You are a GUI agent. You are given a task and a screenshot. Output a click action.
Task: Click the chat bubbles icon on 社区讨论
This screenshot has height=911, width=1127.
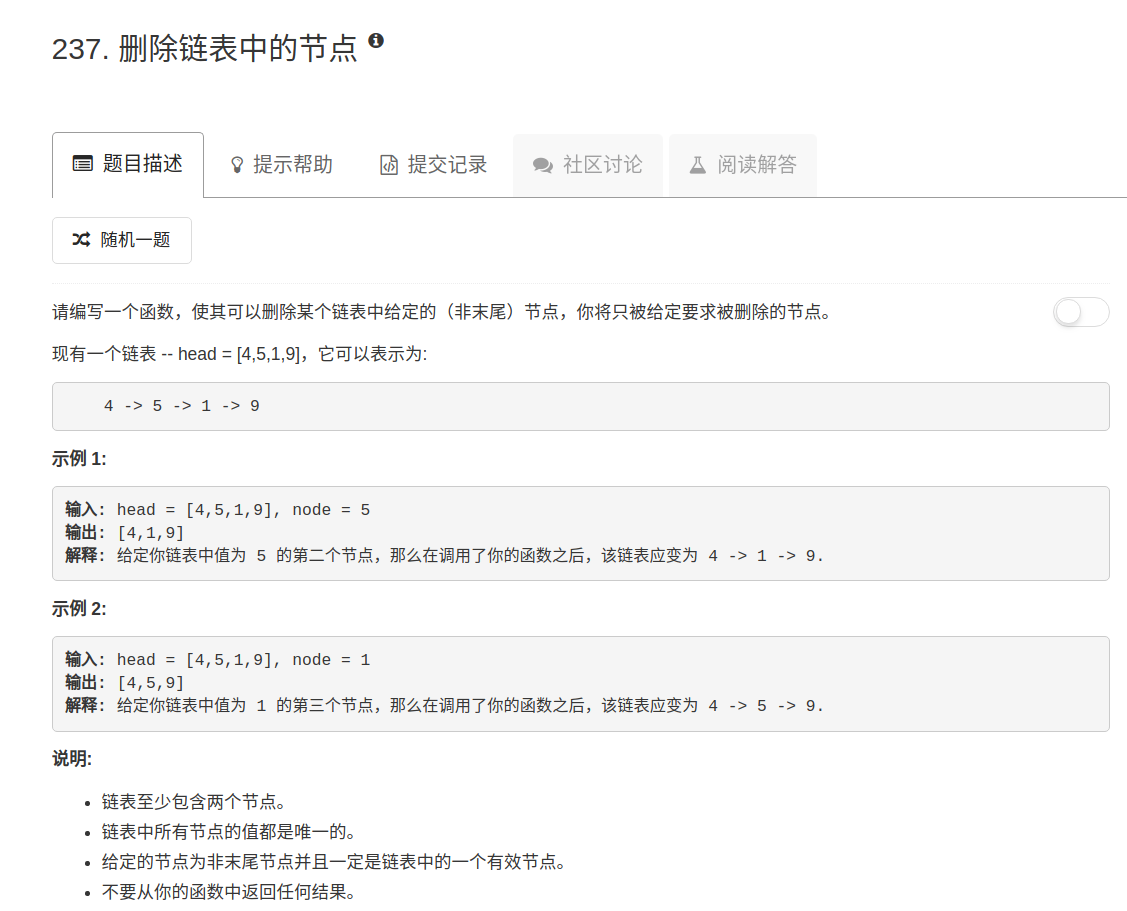543,165
